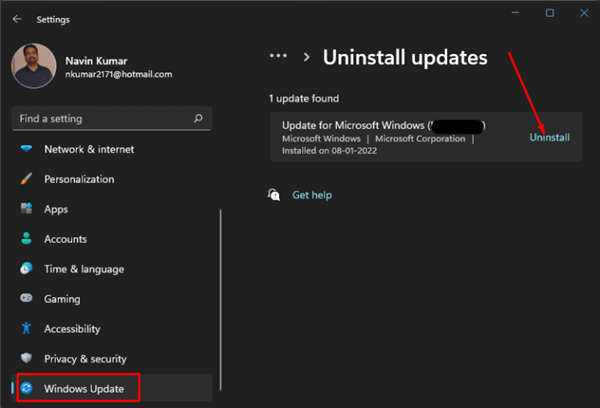Click the 1 update found label
This screenshot has height=408, width=600.
304,99
